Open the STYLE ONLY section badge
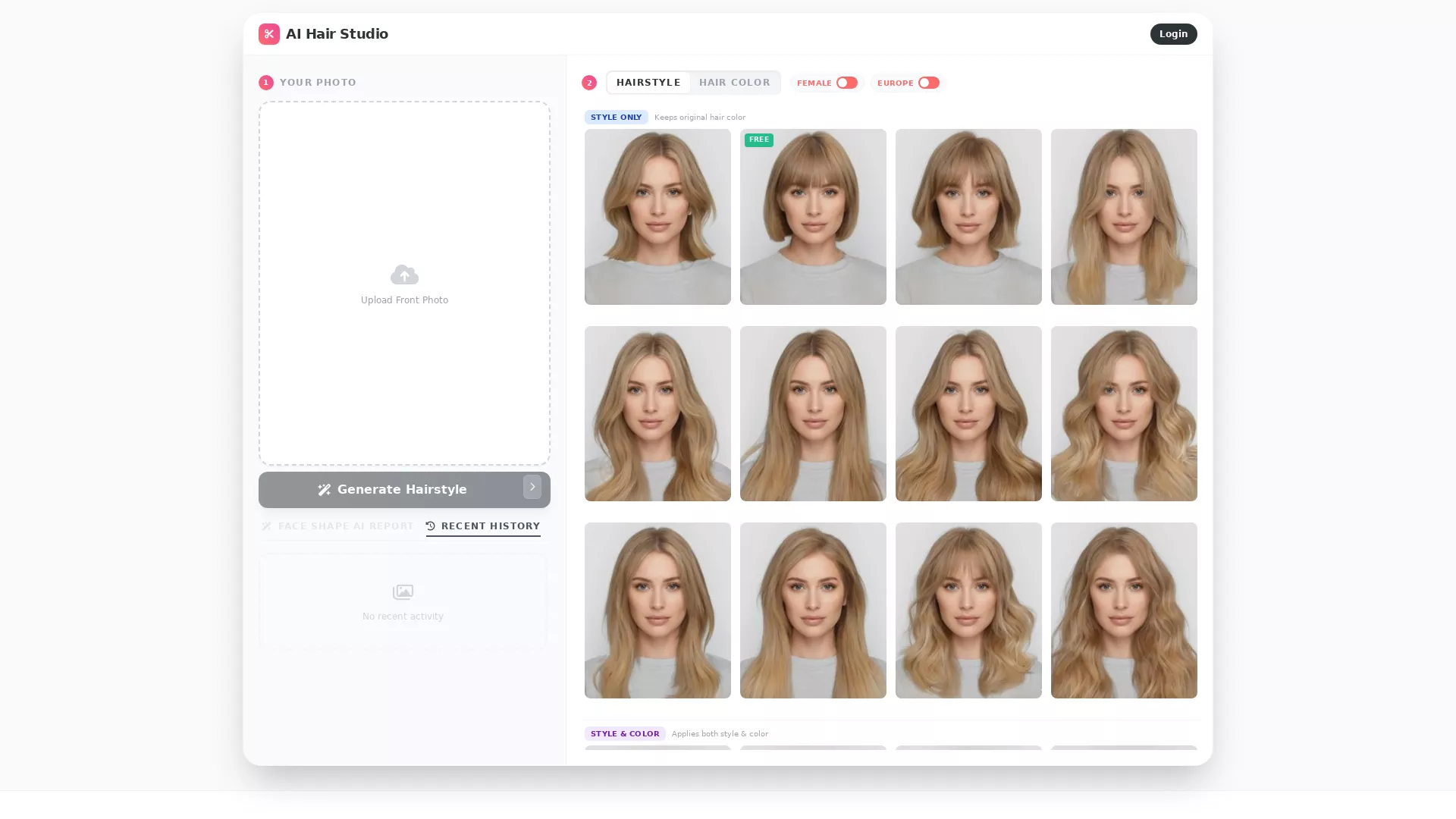This screenshot has height=819, width=1456. 616,117
